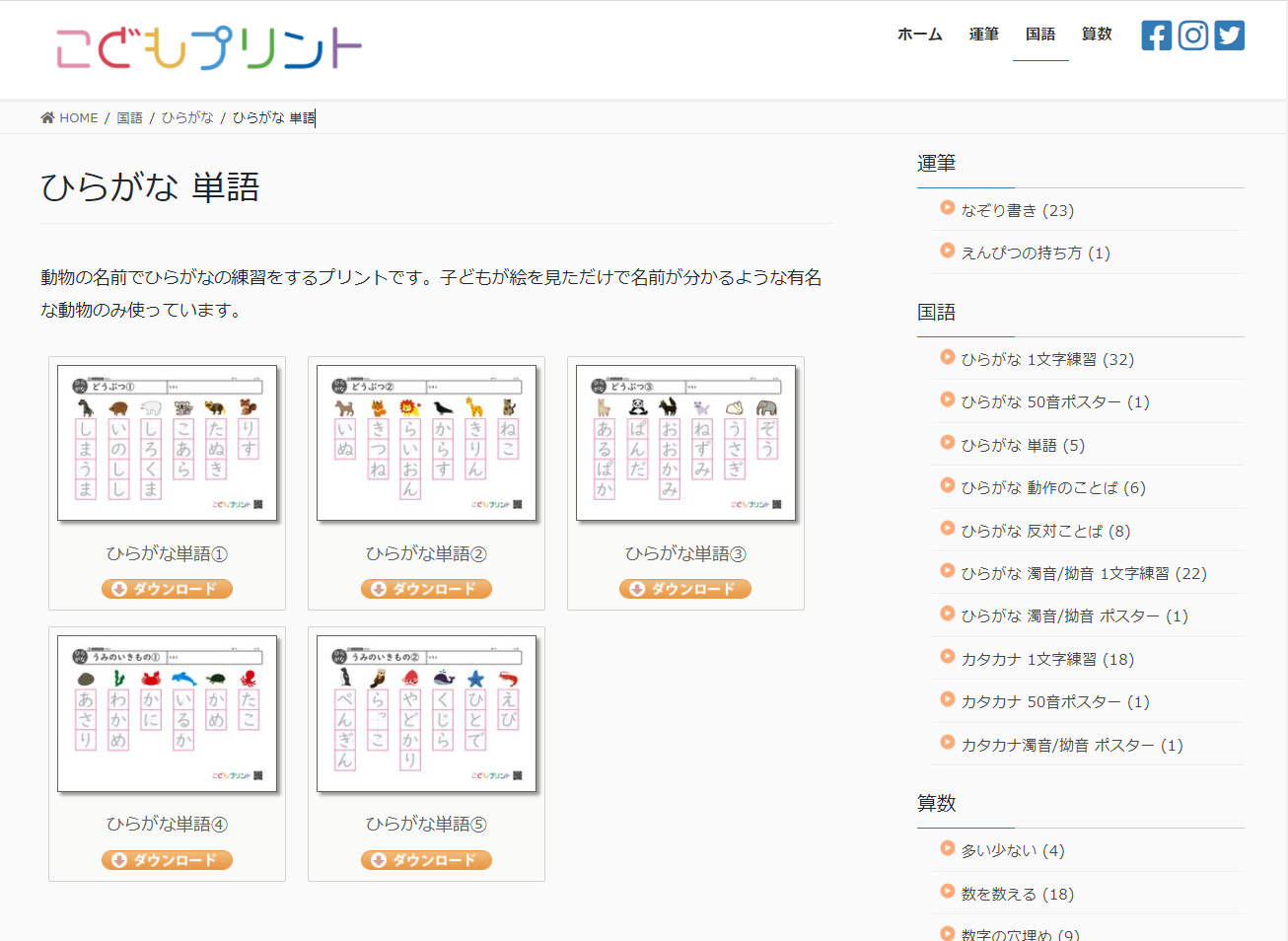Open ひらがな 50音ポスター (1) category

tap(1055, 402)
